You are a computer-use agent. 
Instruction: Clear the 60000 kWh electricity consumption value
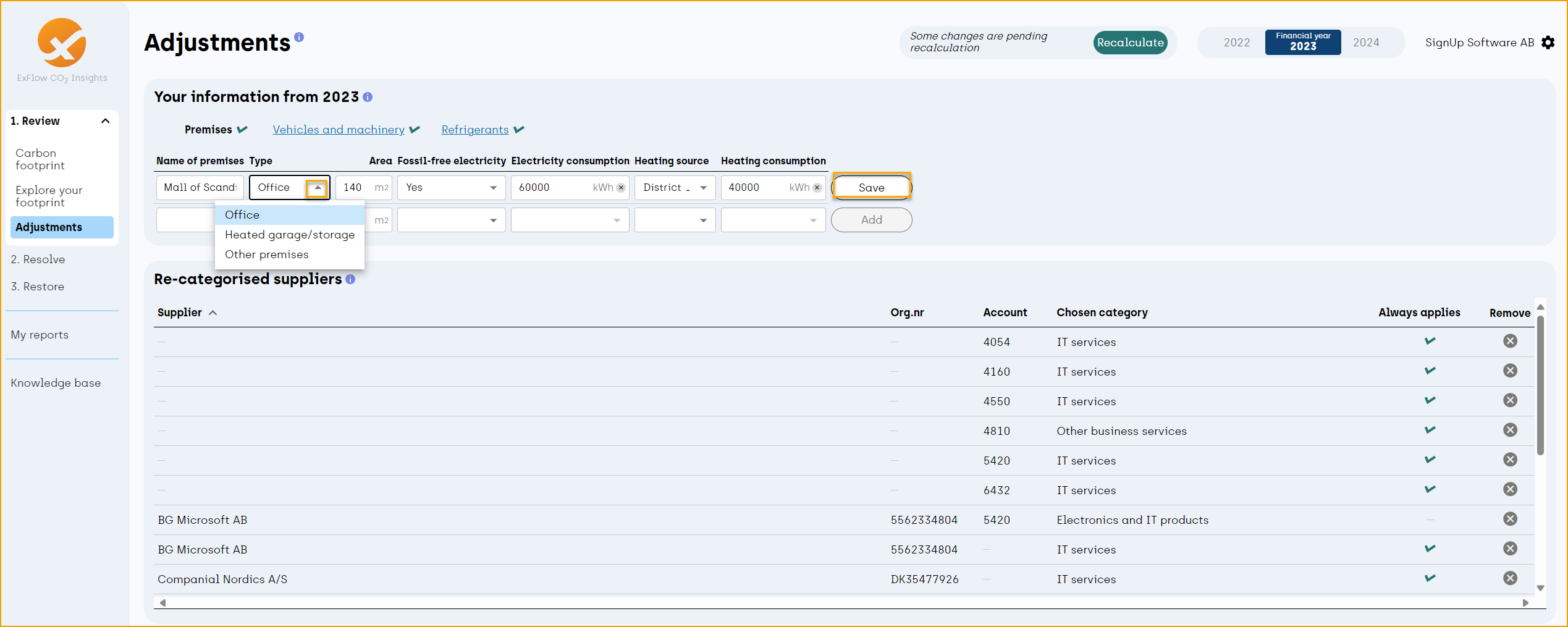[x=621, y=187]
